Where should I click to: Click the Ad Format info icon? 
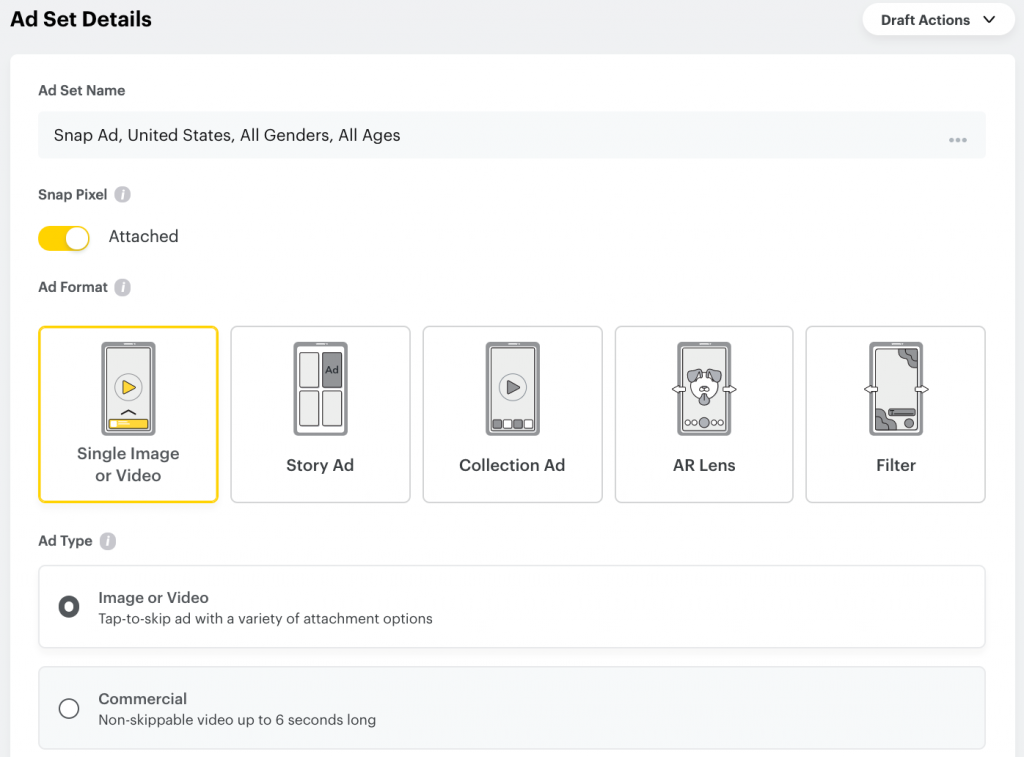(122, 287)
